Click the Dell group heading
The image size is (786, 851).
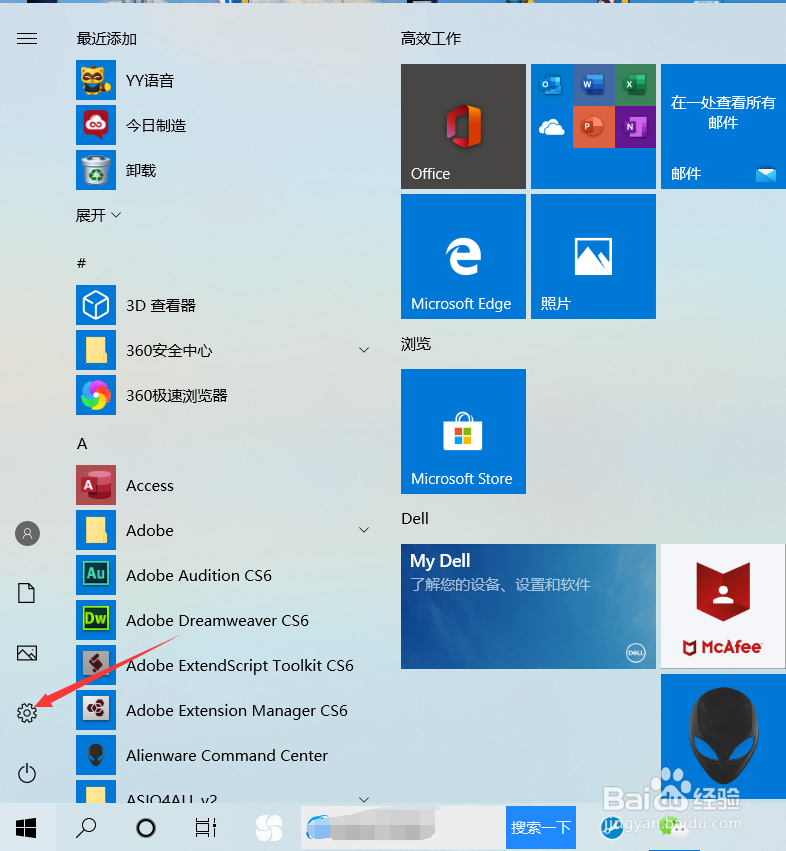click(415, 519)
